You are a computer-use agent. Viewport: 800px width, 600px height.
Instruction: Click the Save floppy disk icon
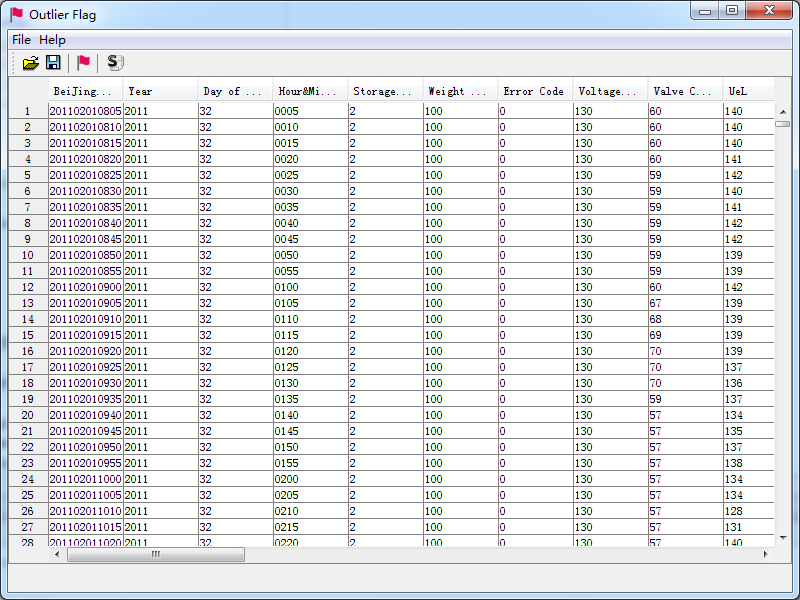[53, 62]
